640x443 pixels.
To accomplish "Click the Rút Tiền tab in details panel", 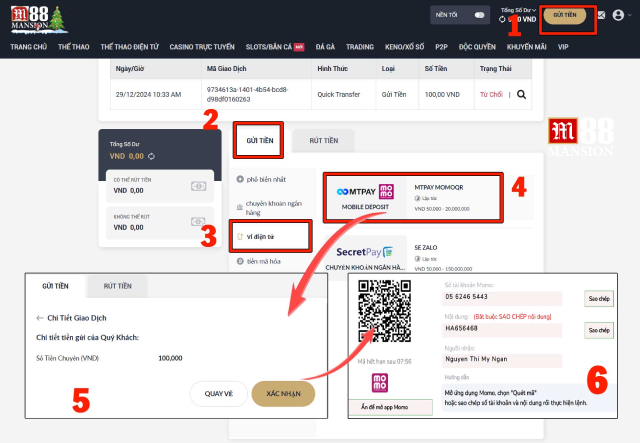I will pyautogui.click(x=118, y=286).
